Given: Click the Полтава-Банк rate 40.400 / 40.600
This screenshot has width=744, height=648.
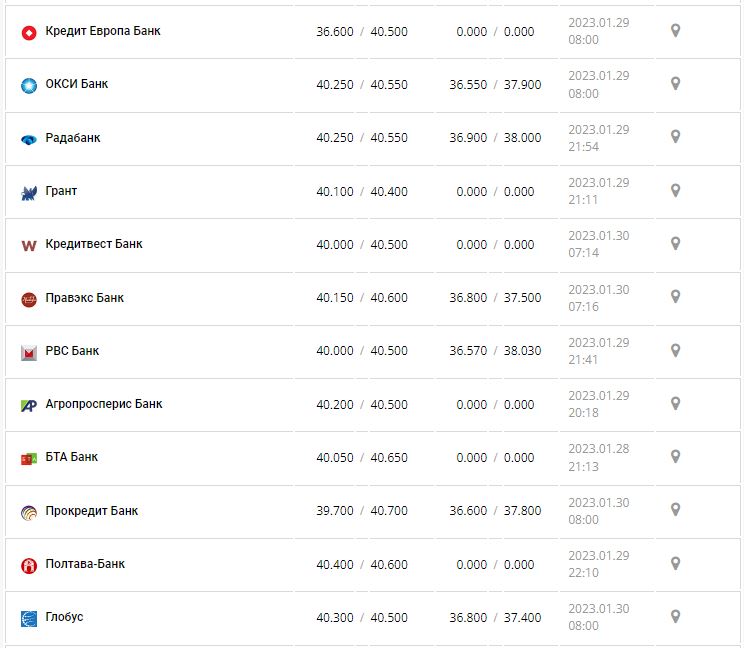Looking at the screenshot, I should 361,564.
